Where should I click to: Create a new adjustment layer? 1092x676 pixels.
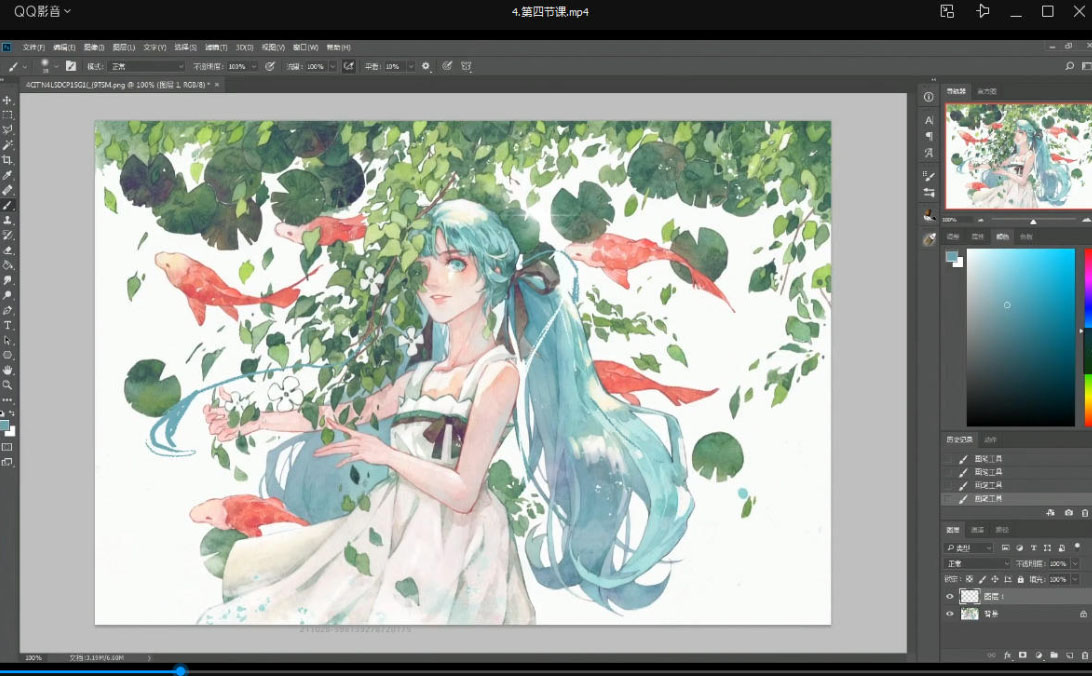coord(1038,656)
